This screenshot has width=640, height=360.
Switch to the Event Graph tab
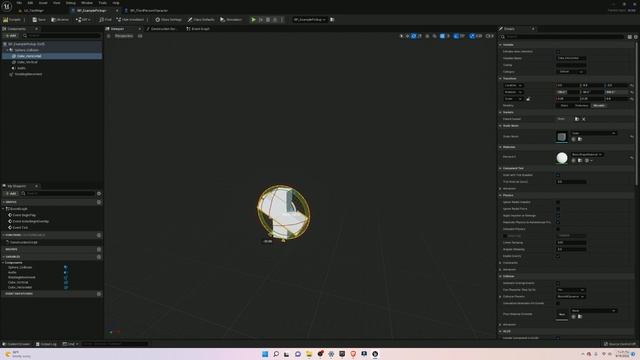198,29
